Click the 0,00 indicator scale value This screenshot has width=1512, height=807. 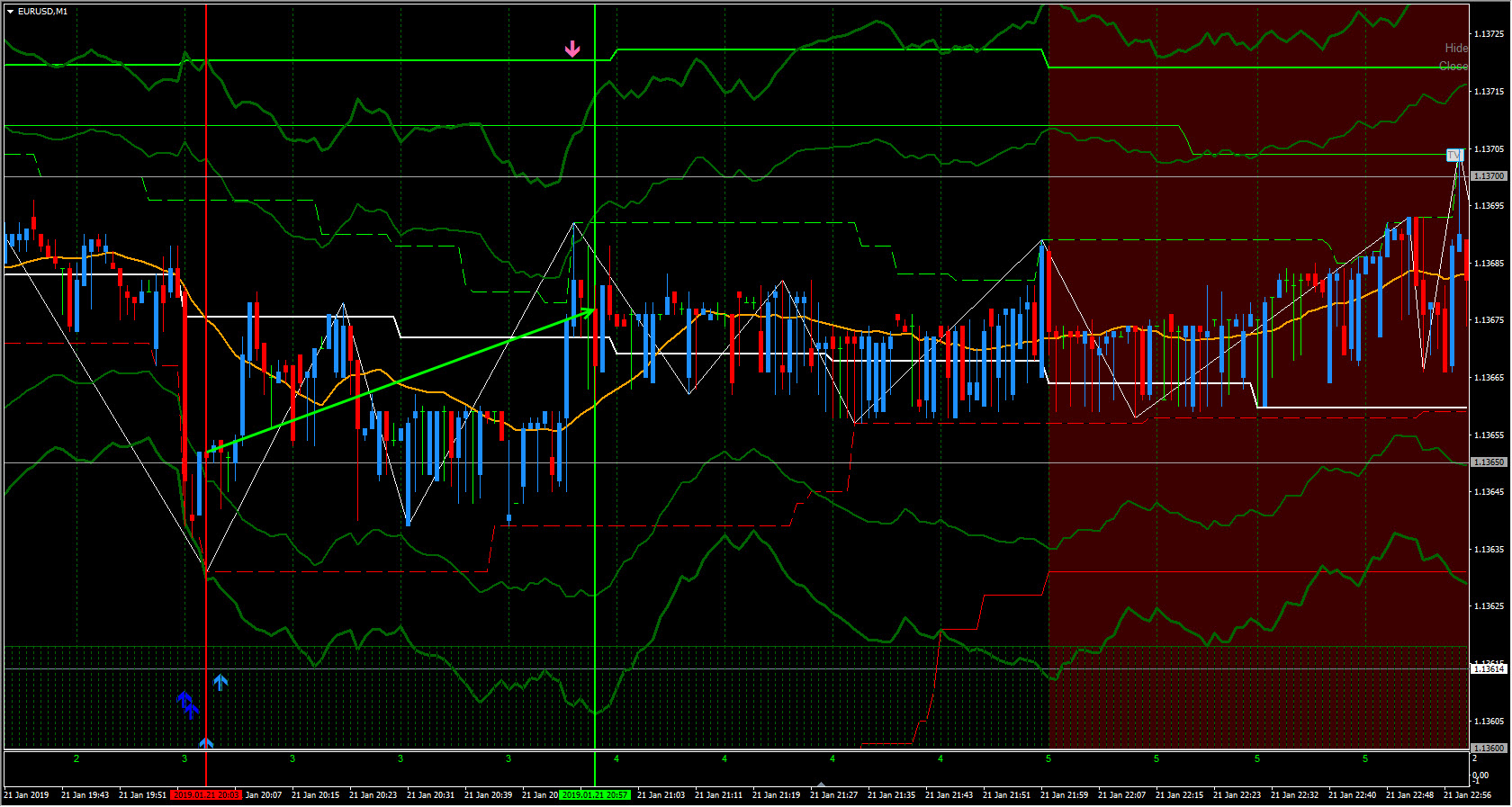1480,776
